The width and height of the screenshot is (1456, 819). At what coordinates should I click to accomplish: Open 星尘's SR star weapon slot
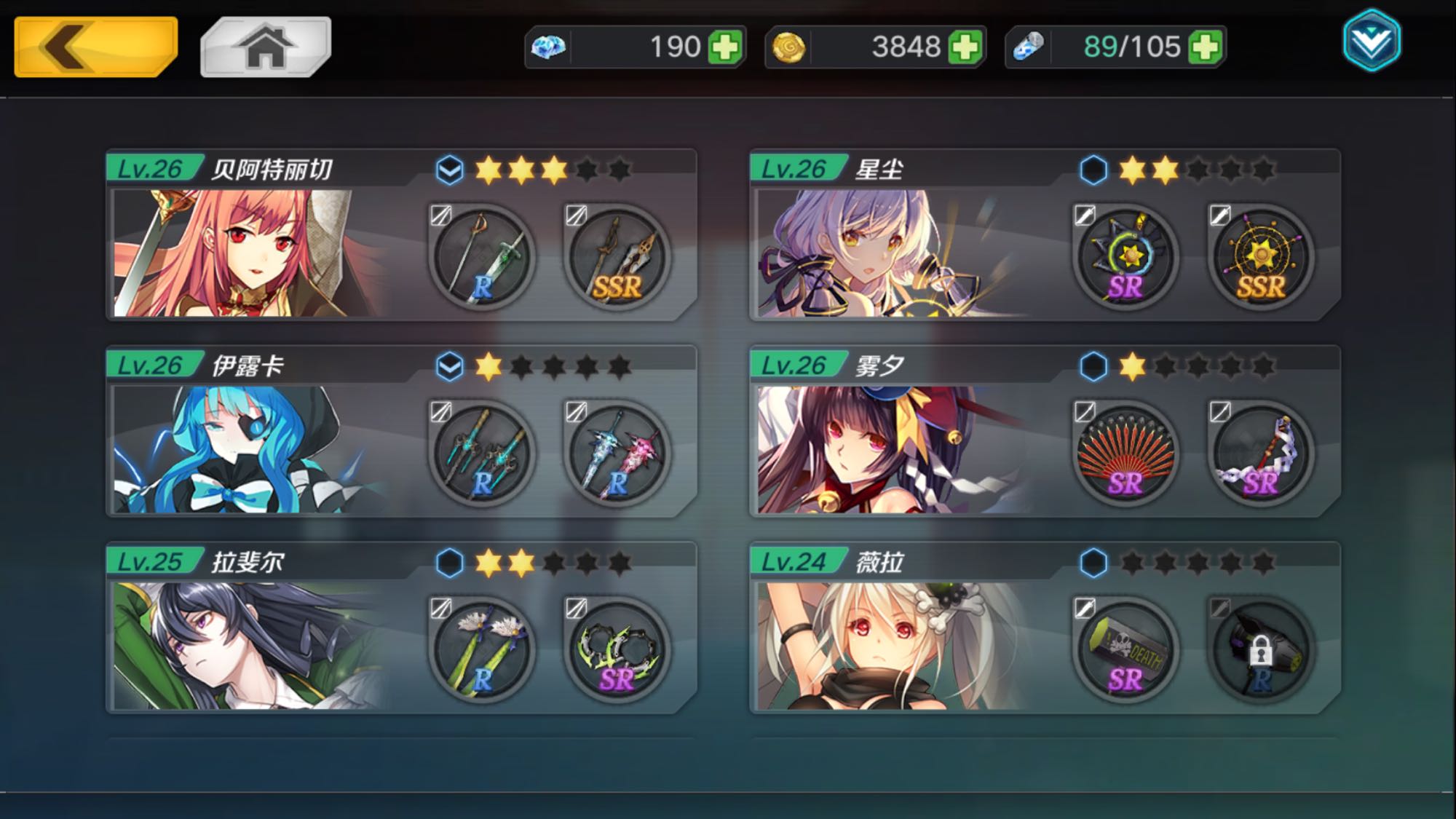[1125, 256]
